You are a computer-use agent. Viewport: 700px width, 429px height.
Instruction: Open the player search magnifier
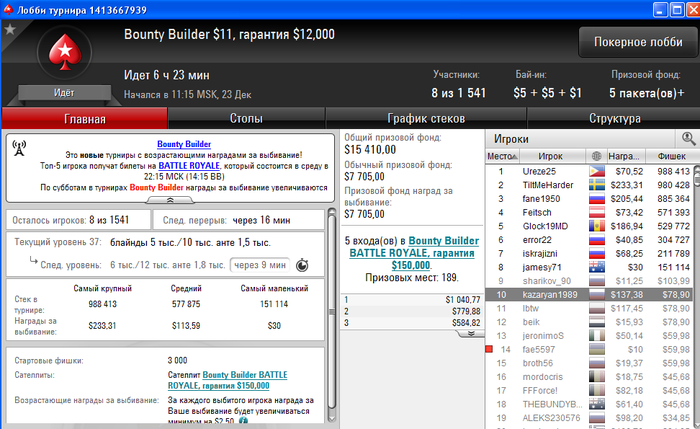688,139
